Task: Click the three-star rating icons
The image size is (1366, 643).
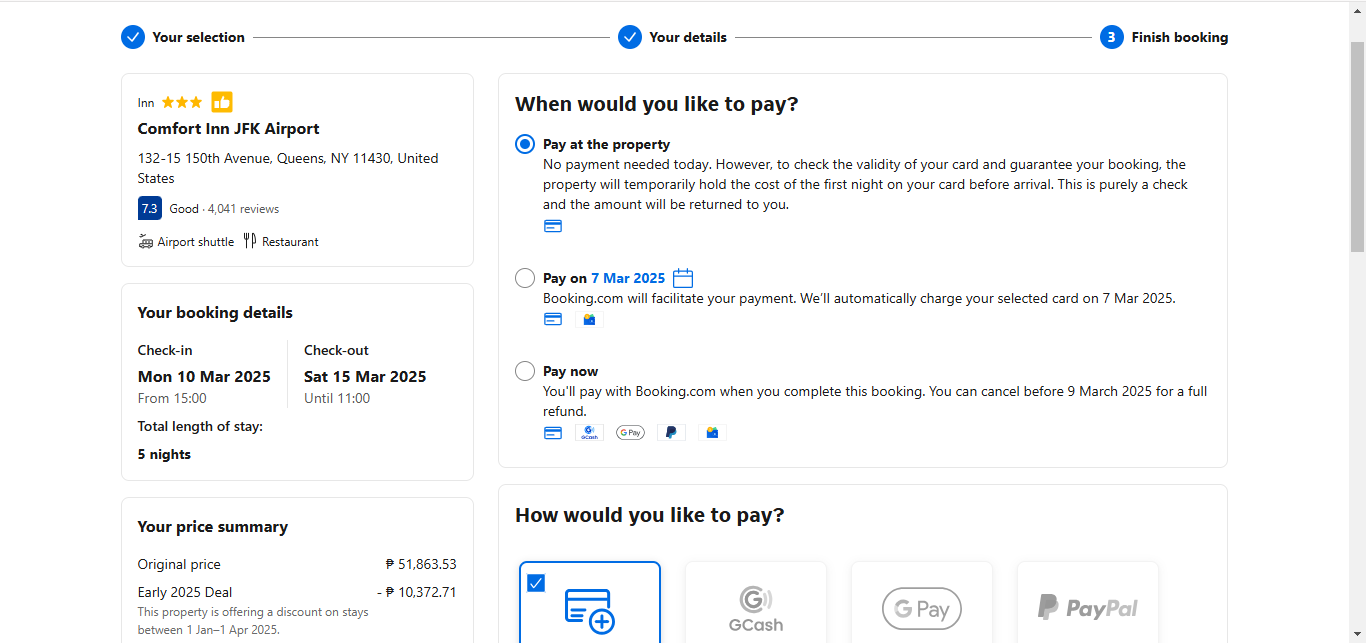Action: coord(182,102)
